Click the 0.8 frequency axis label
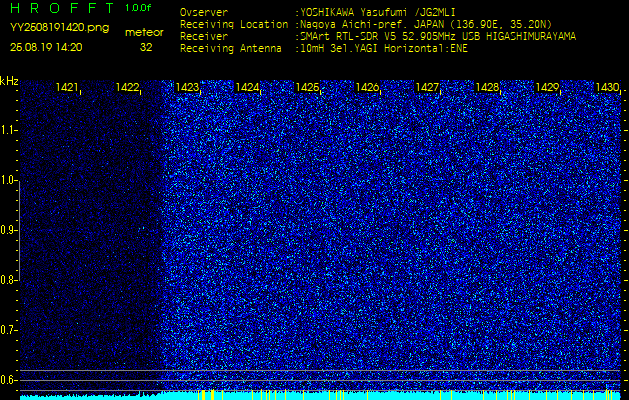Viewport: 629px width, 400px height. pyautogui.click(x=7, y=280)
